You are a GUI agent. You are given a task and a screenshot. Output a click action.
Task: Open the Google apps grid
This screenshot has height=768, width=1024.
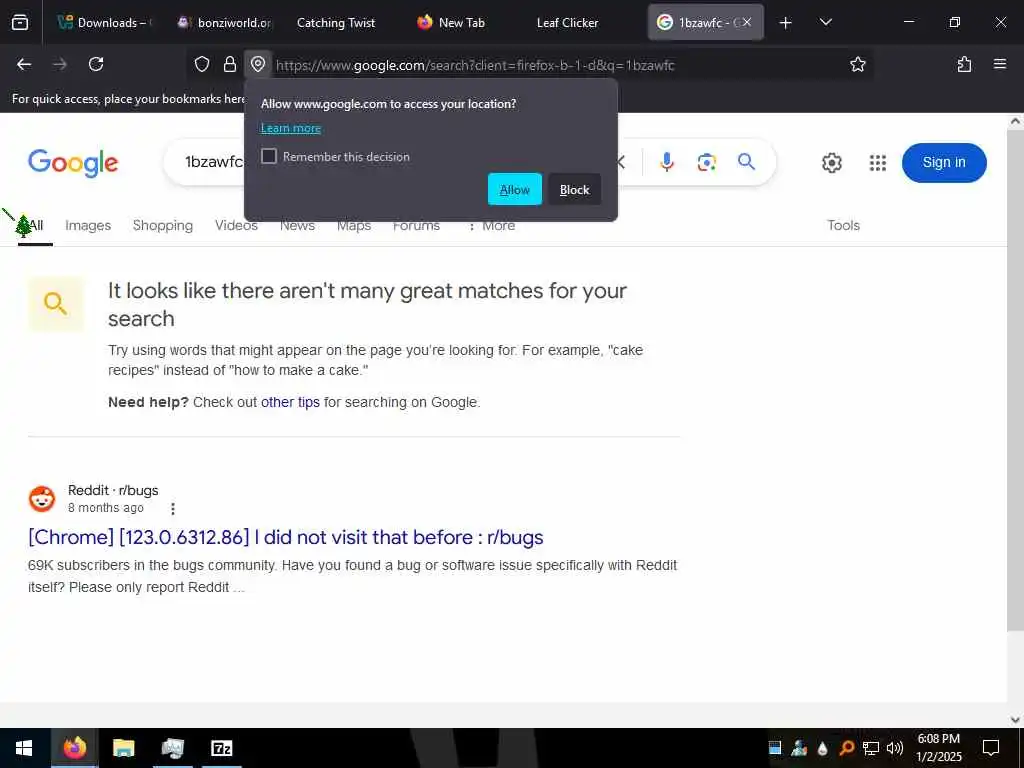click(878, 163)
